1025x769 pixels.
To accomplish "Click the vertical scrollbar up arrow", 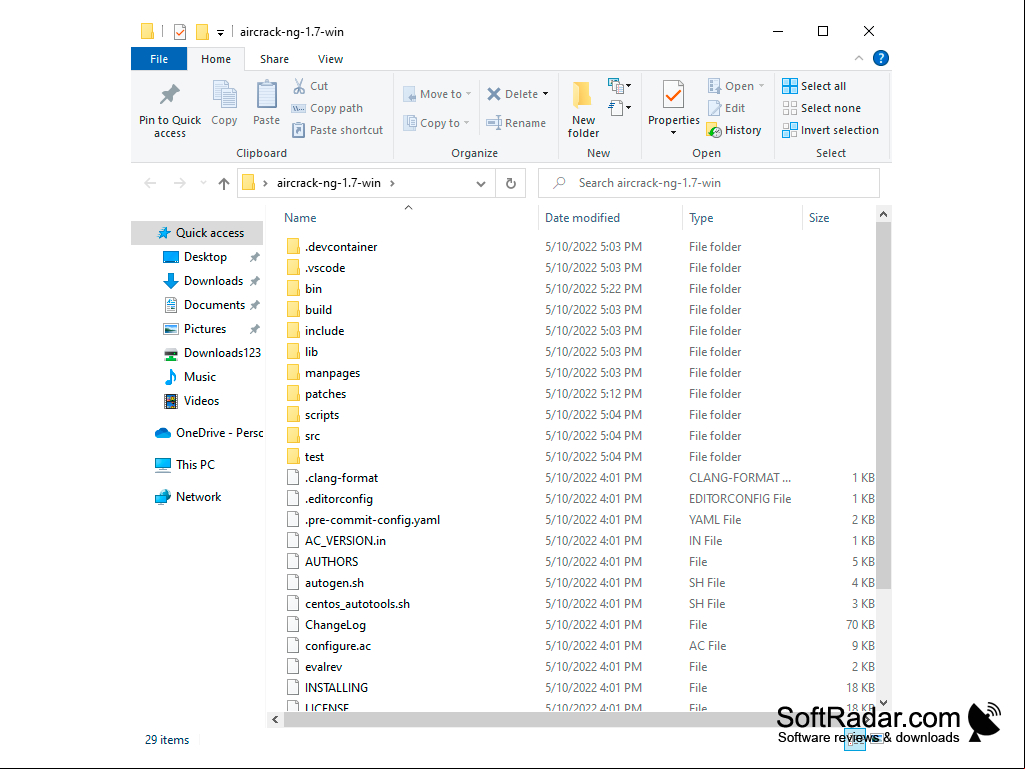I will (x=883, y=214).
